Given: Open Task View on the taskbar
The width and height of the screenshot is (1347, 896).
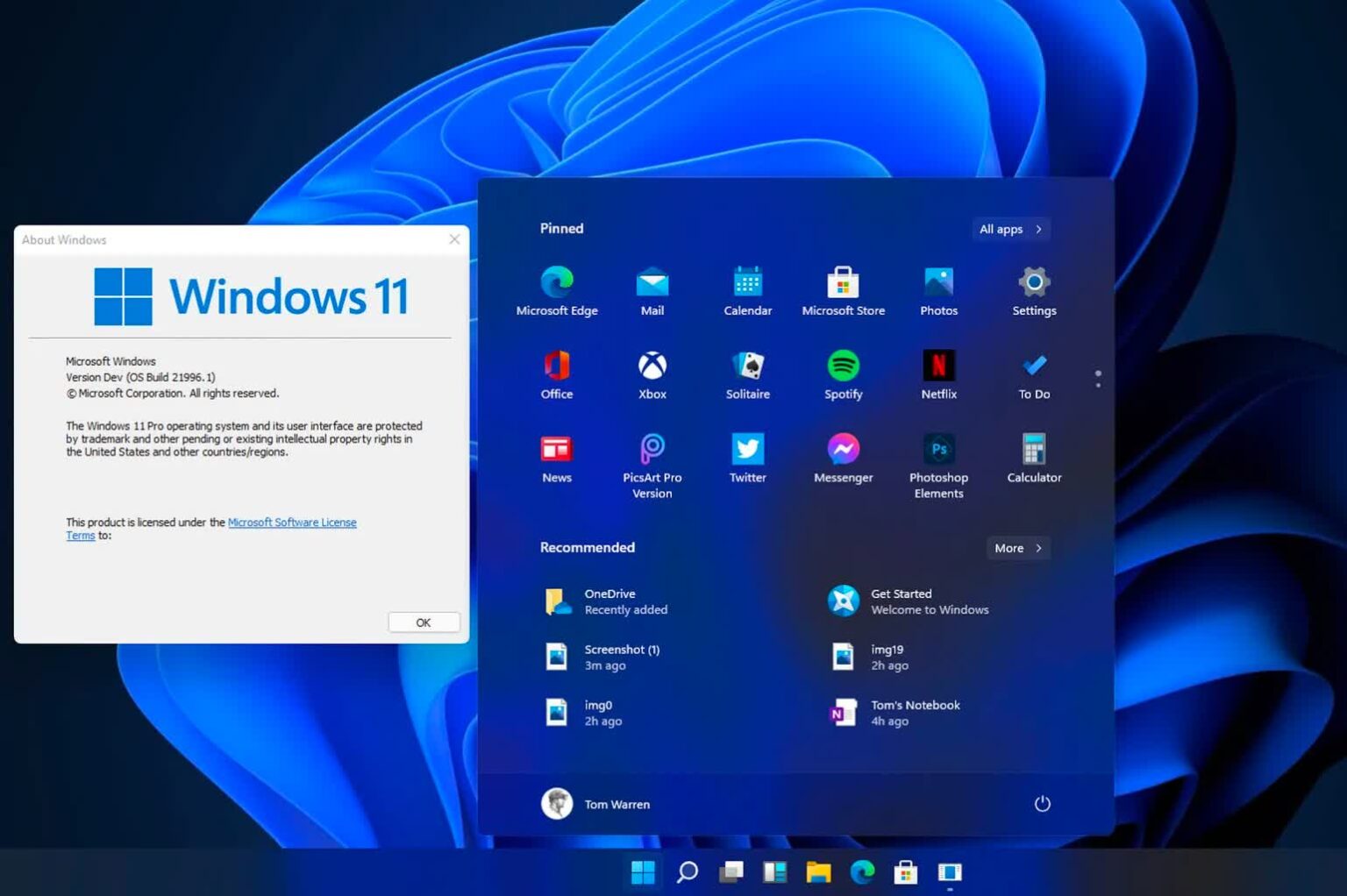Looking at the screenshot, I should point(731,872).
